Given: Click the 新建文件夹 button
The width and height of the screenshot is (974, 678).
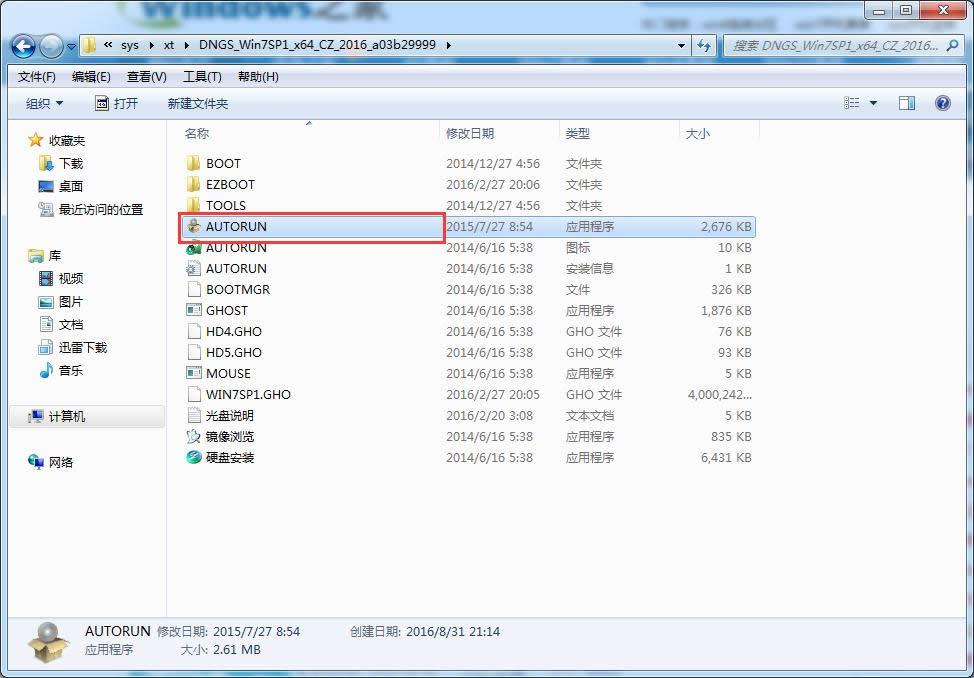Looking at the screenshot, I should (198, 102).
